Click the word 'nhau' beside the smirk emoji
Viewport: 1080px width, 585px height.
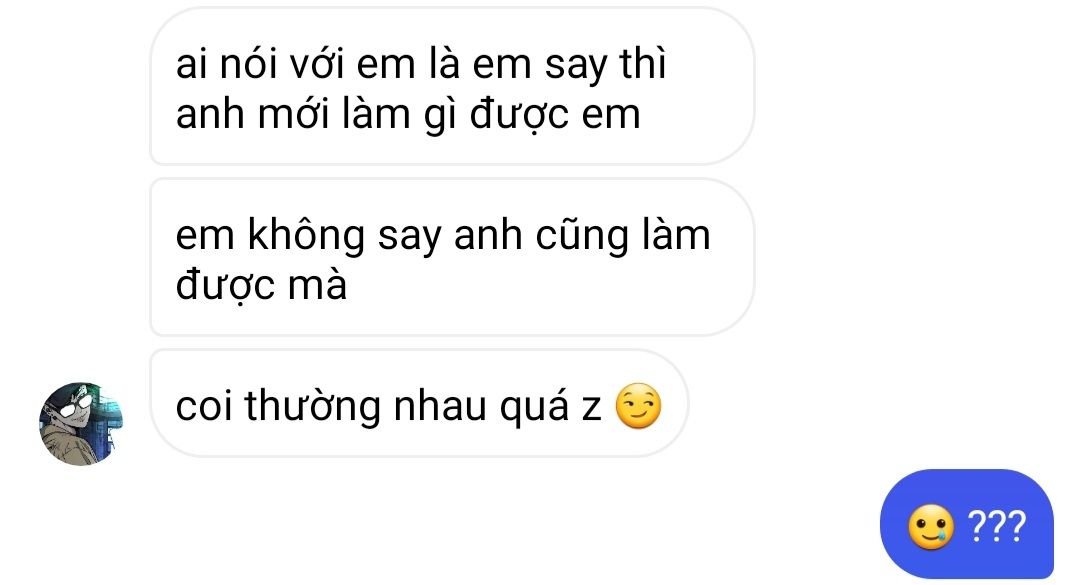[x=440, y=406]
